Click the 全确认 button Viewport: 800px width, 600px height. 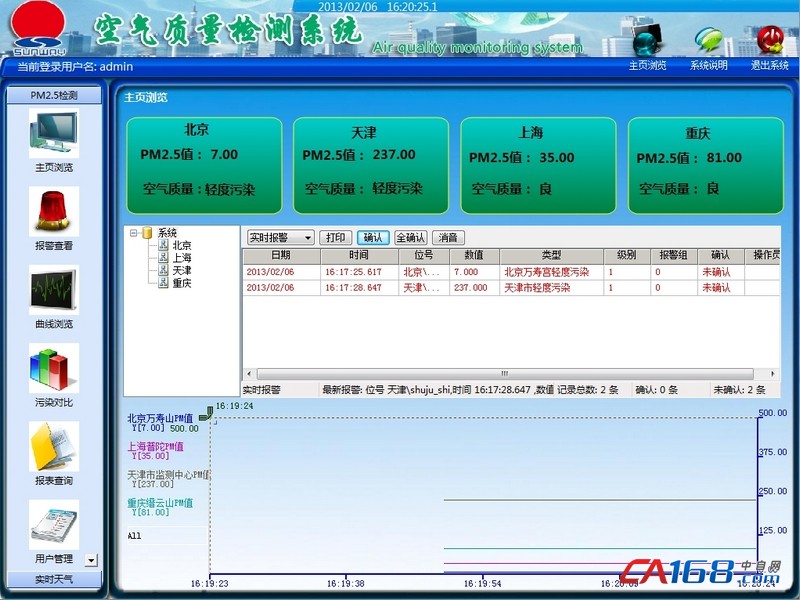[x=411, y=238]
